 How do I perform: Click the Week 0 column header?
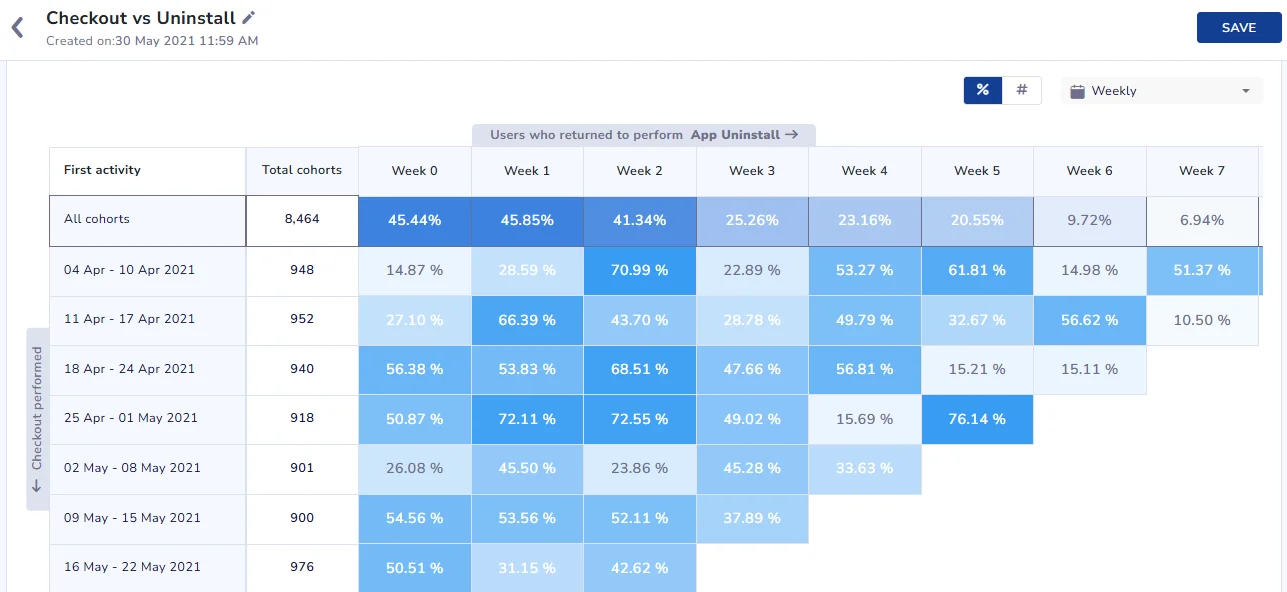414,171
